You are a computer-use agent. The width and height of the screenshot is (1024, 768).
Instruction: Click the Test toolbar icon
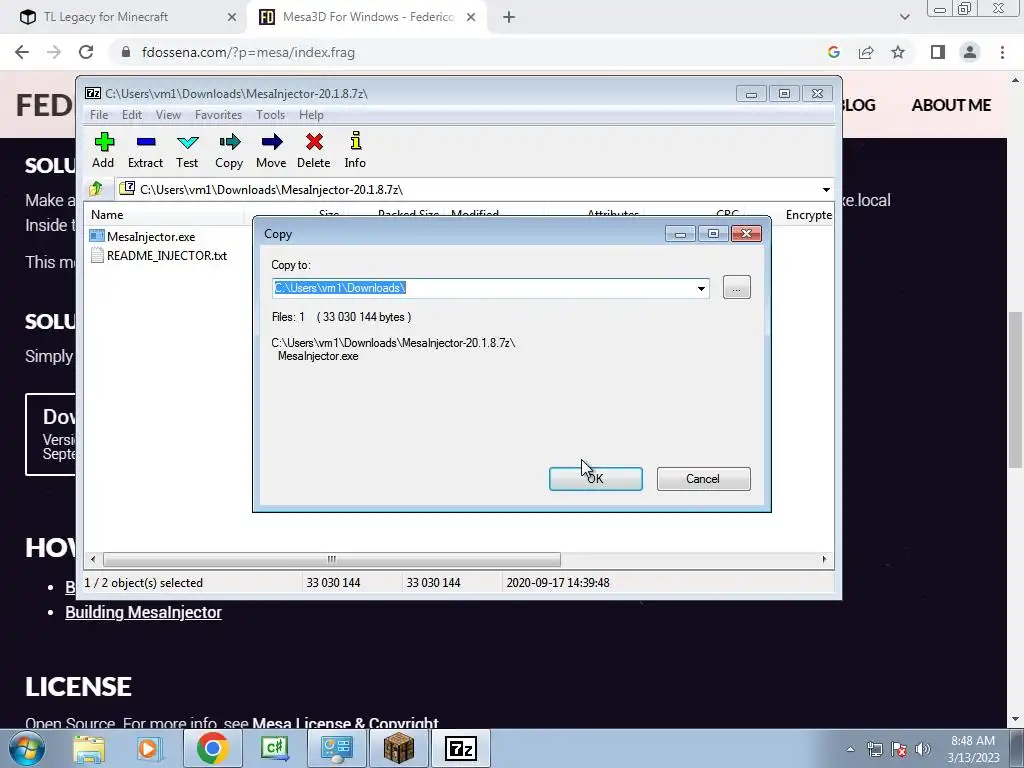(187, 150)
